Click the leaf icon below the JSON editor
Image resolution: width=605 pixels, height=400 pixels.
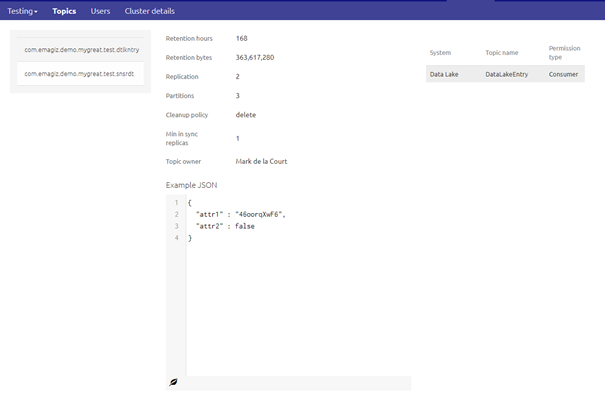tap(174, 382)
